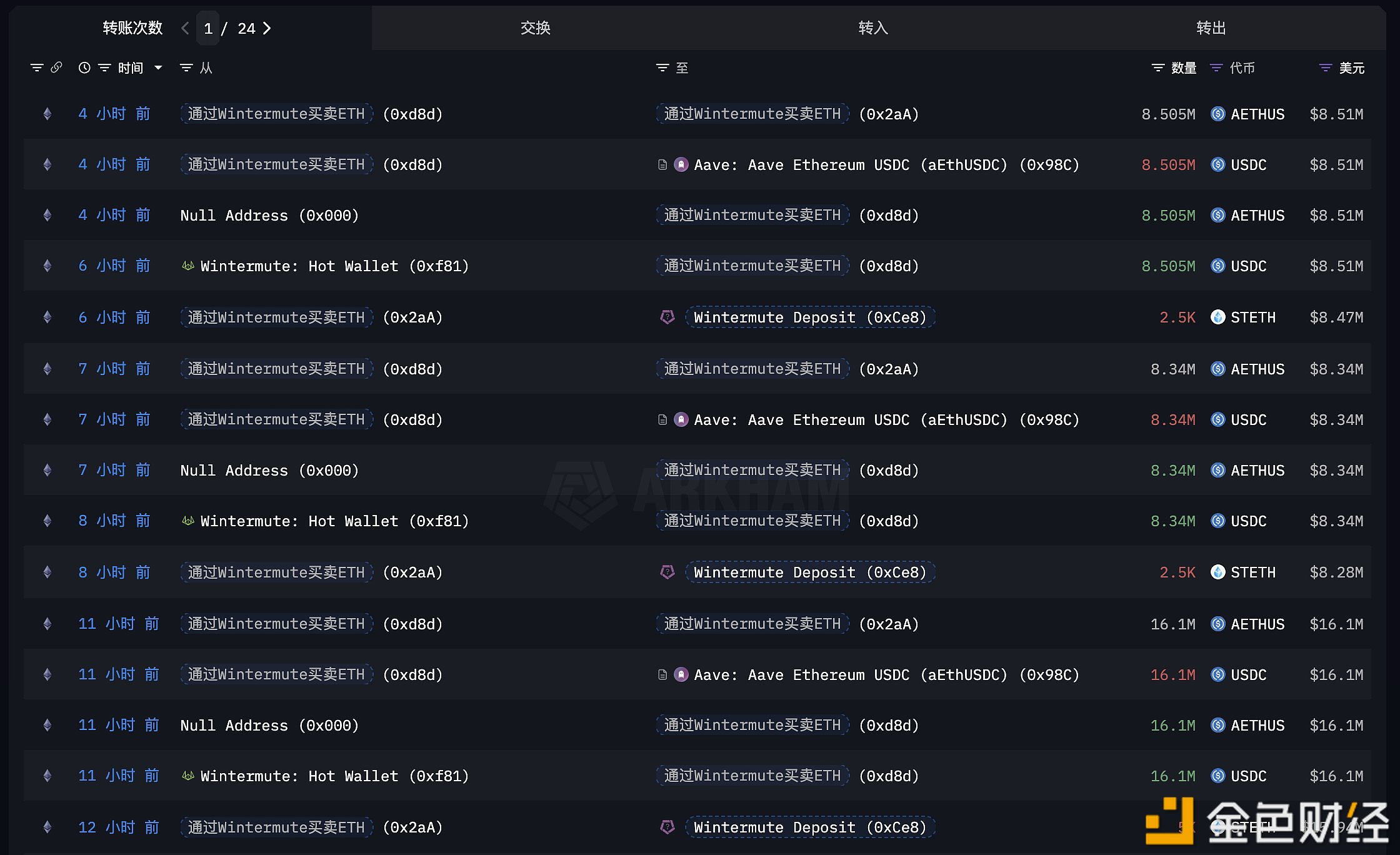This screenshot has height=855, width=1400.
Task: Go to previous page with left chevron
Action: click(185, 28)
